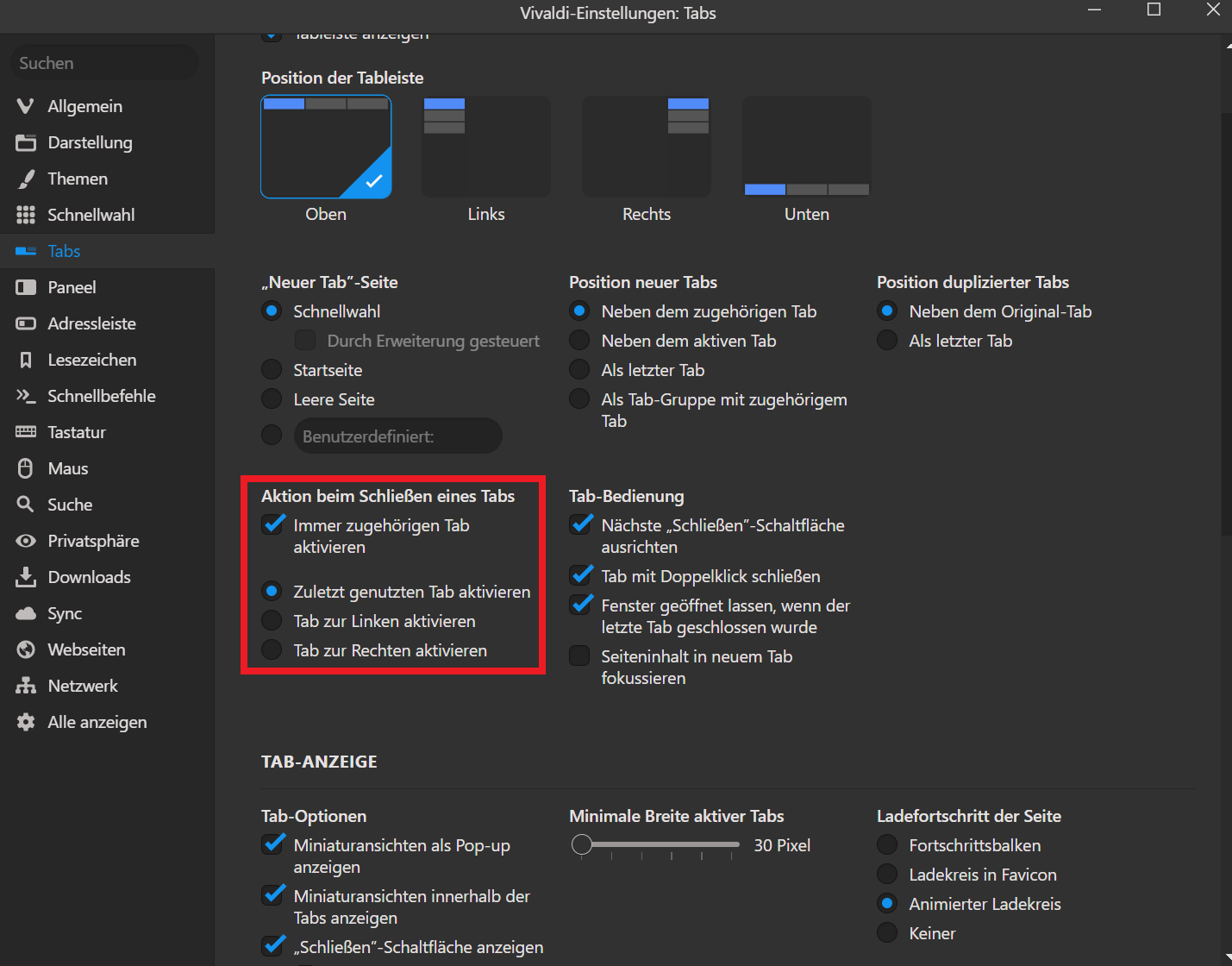
Task: Select Zuletzt genutzten Tab aktivieren
Action: point(272,592)
